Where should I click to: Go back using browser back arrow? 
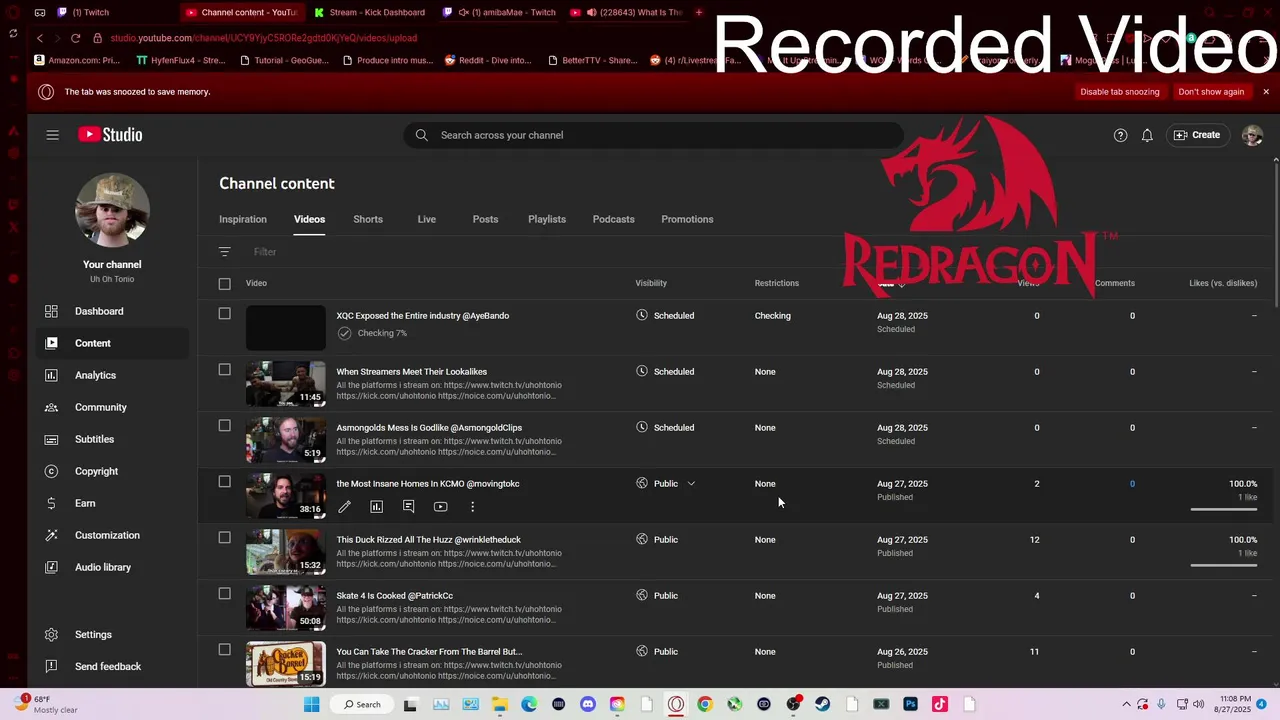(x=40, y=38)
